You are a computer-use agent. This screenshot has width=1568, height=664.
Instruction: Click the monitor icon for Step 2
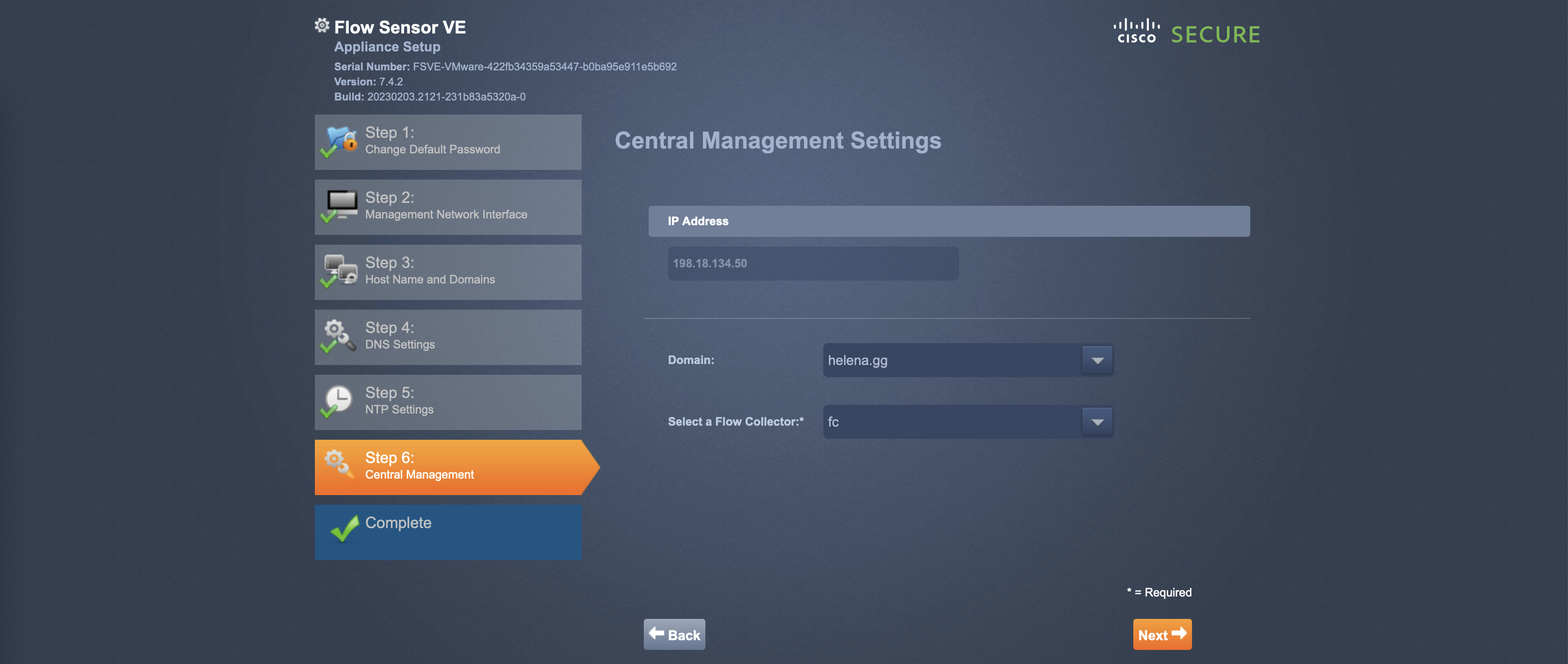pos(340,205)
